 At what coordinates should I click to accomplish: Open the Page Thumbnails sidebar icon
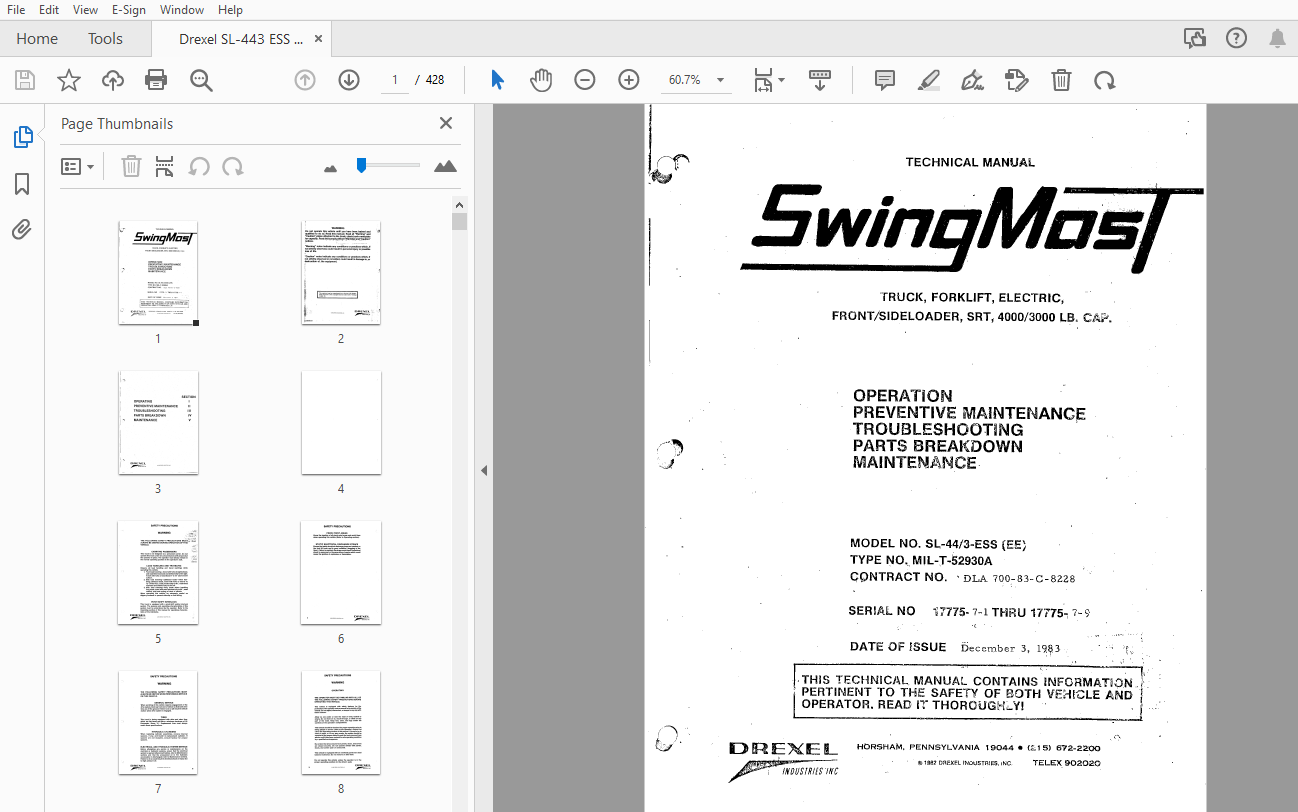point(23,137)
